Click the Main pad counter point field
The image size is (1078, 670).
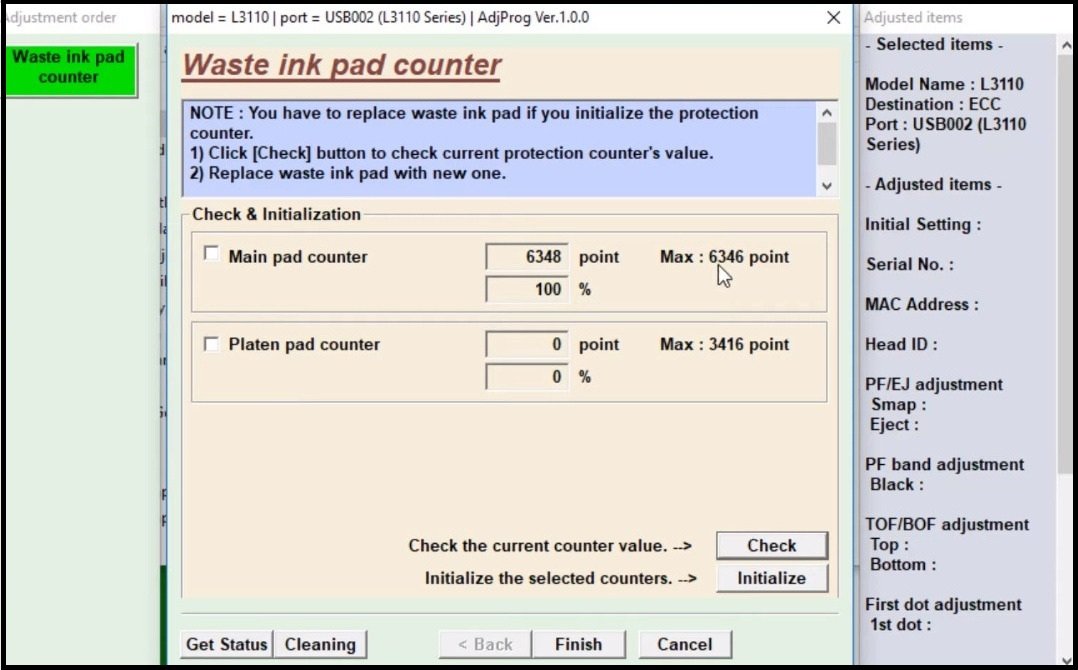point(527,257)
